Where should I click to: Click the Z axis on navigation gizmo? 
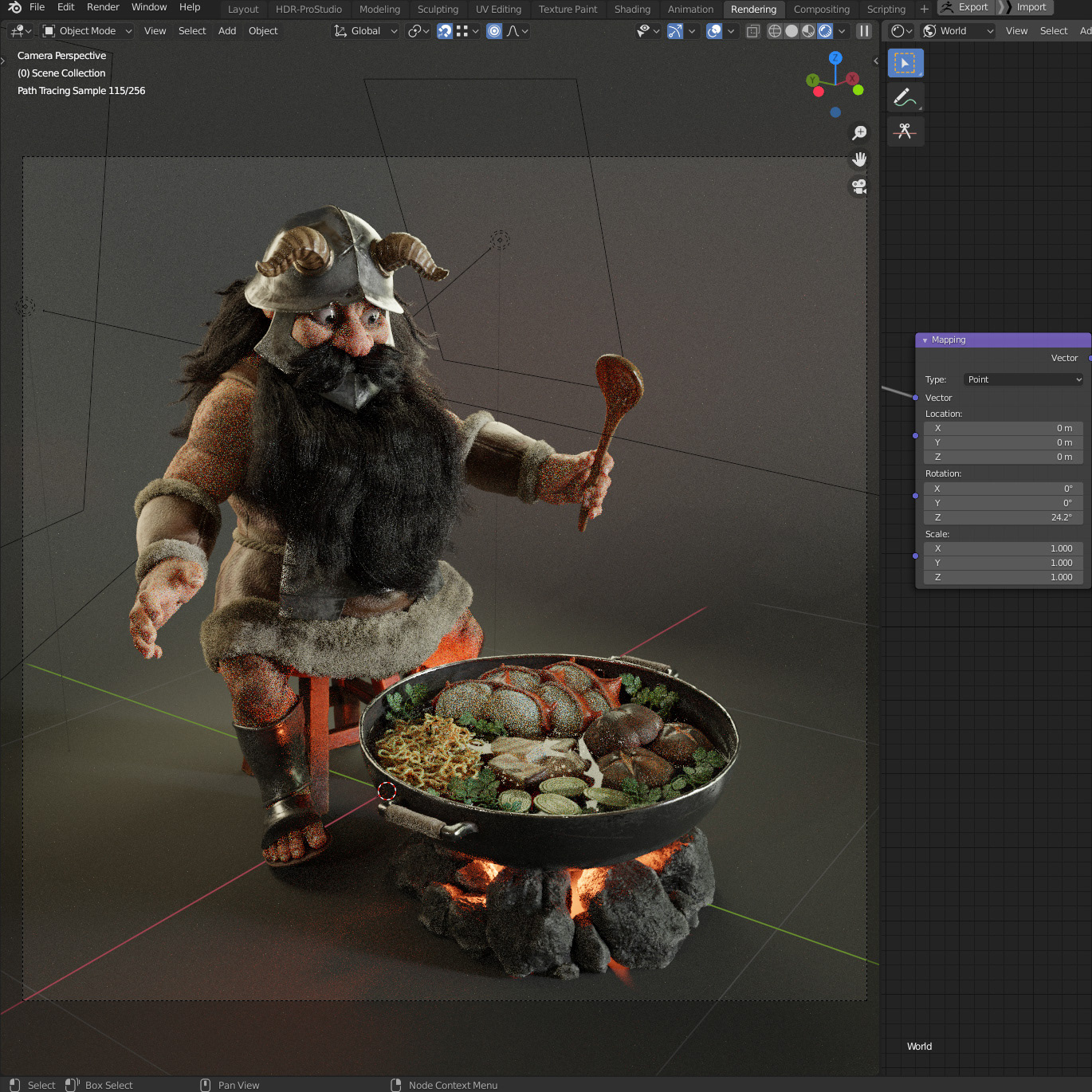coord(835,58)
